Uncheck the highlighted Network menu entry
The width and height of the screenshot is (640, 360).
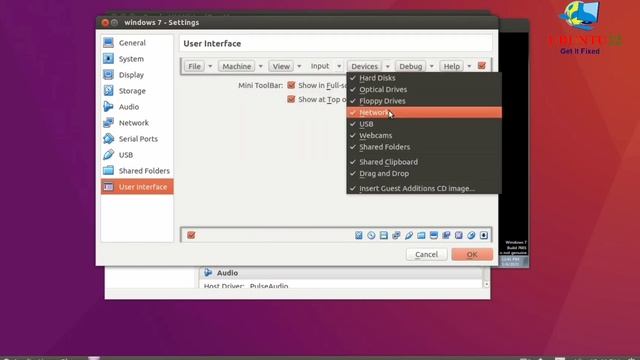(x=424, y=112)
